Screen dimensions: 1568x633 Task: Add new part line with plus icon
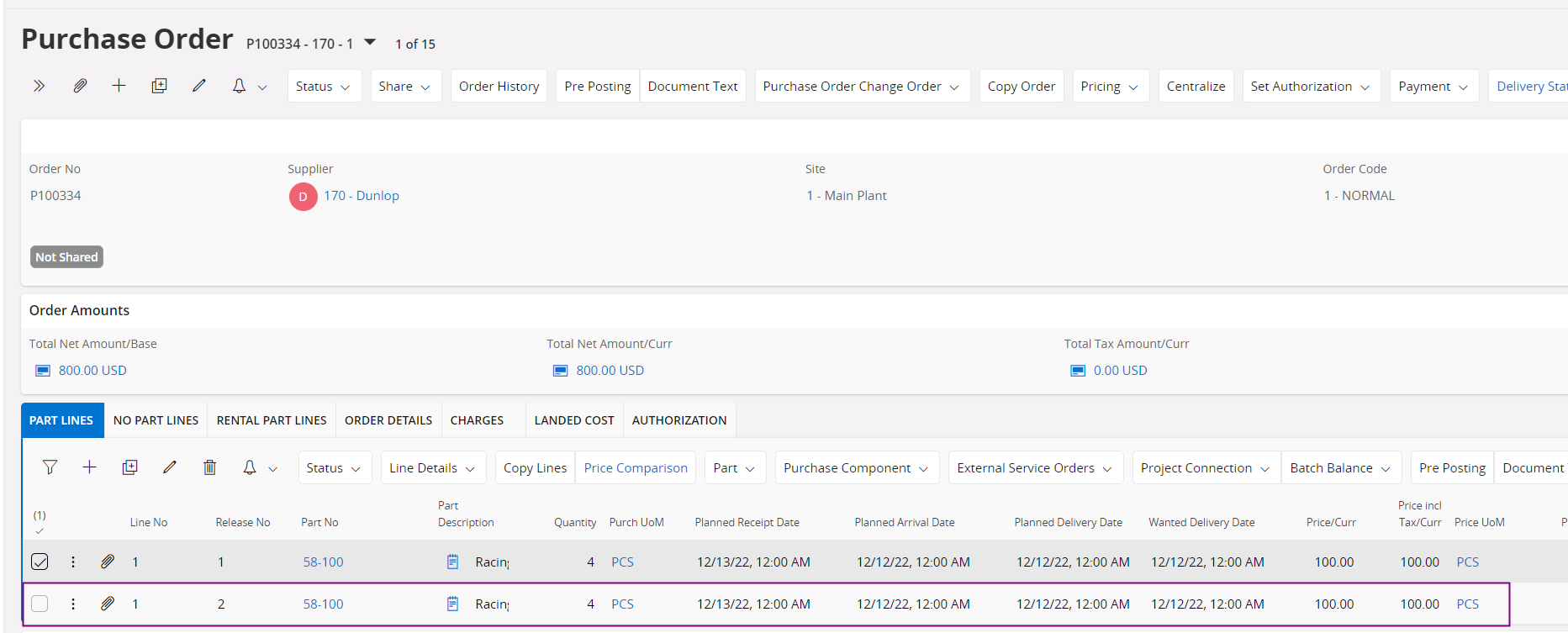tap(89, 467)
